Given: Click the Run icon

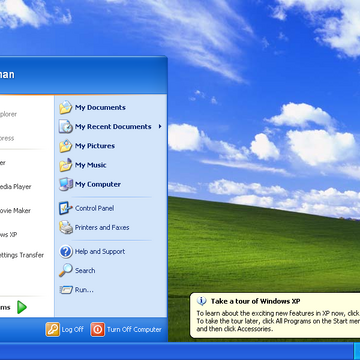Looking at the screenshot, I should (x=66, y=290).
